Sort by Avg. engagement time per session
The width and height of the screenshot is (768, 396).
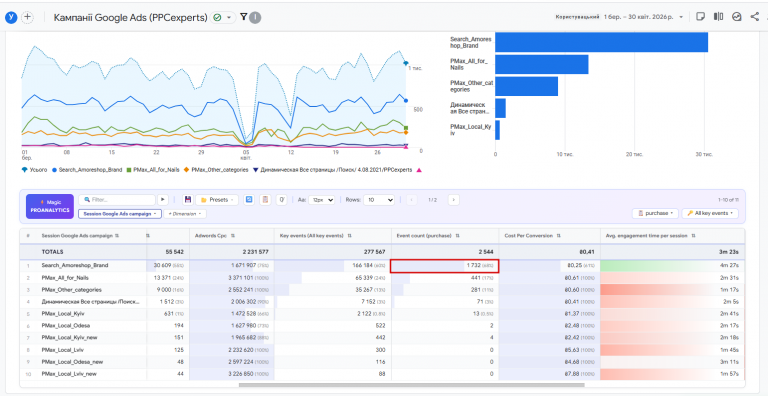coord(650,236)
